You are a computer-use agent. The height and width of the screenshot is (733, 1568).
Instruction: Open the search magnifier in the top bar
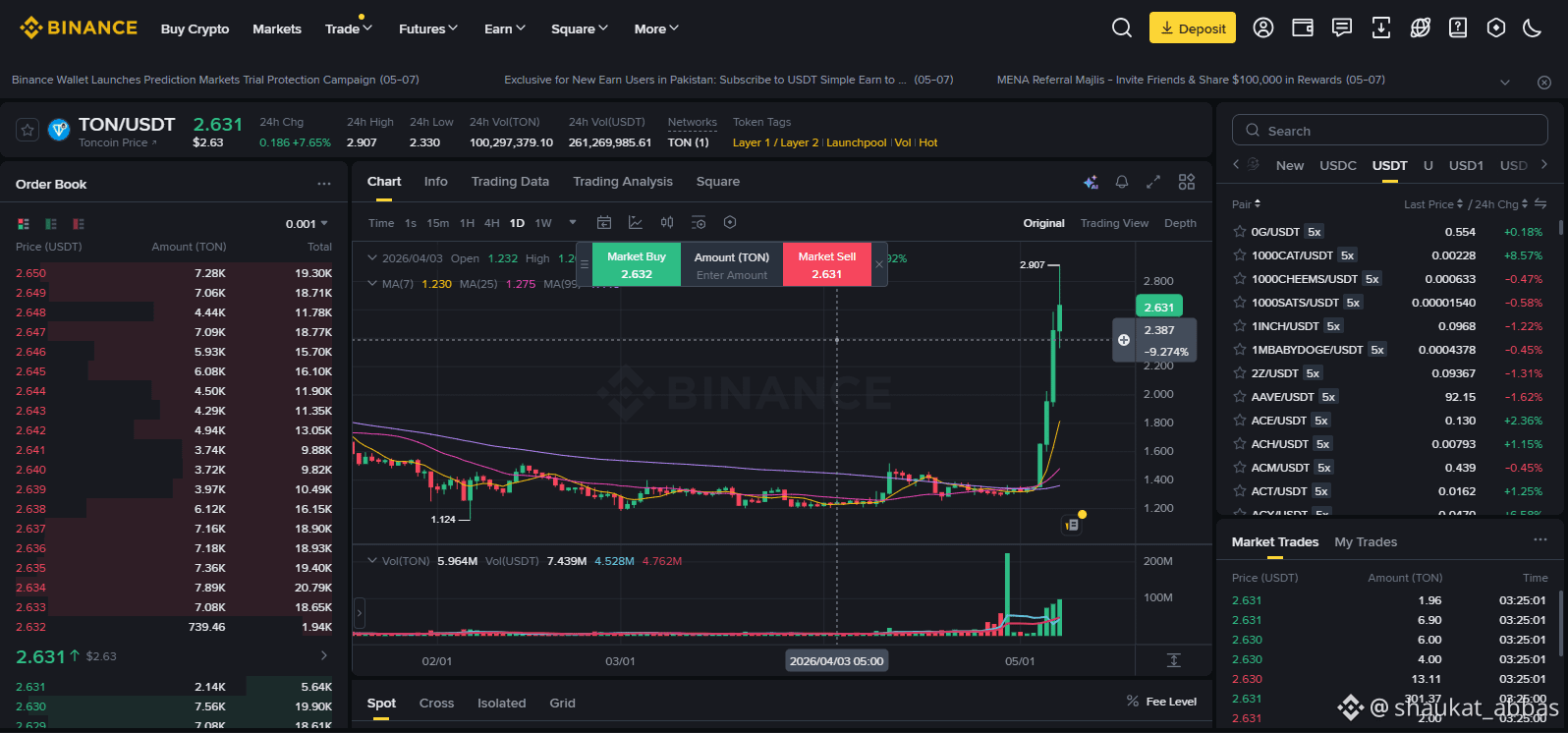coord(1122,28)
